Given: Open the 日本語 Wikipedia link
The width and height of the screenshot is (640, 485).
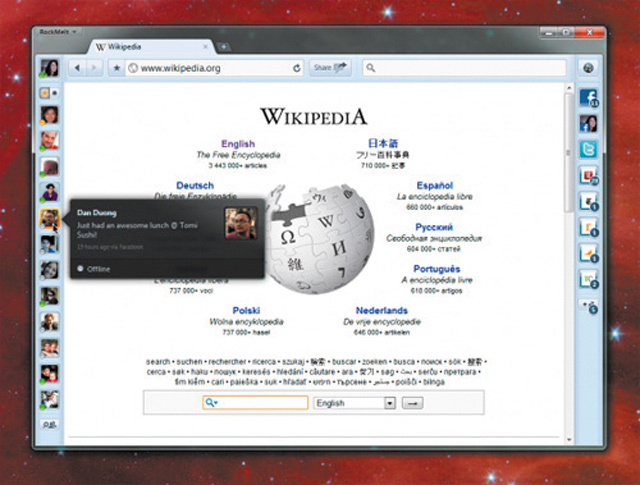Looking at the screenshot, I should [x=382, y=143].
